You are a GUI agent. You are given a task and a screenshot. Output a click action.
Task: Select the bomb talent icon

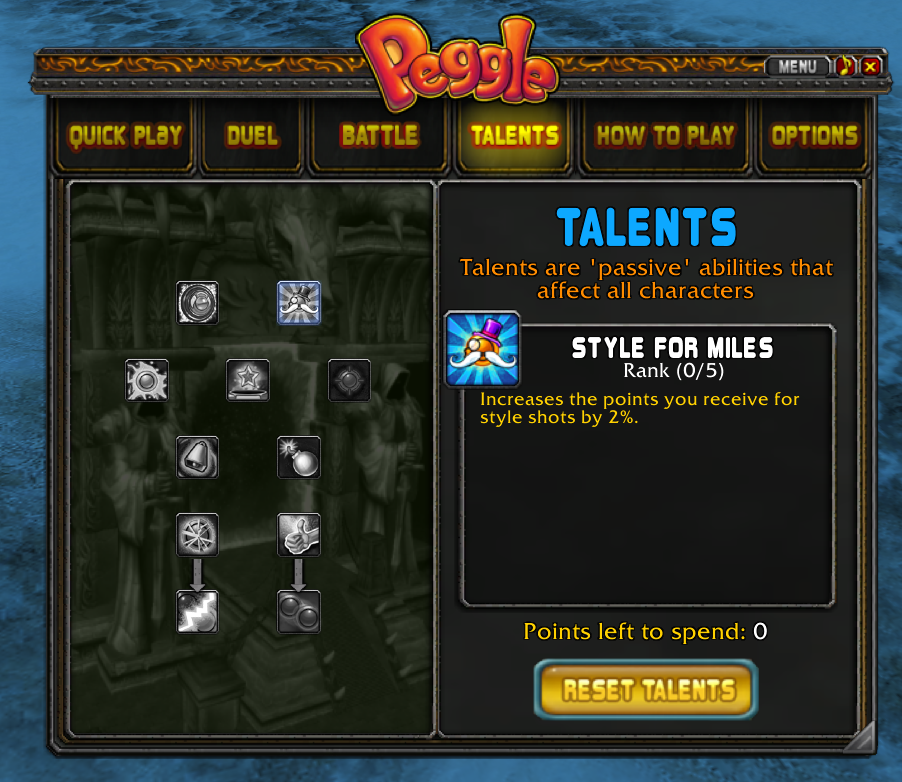299,457
